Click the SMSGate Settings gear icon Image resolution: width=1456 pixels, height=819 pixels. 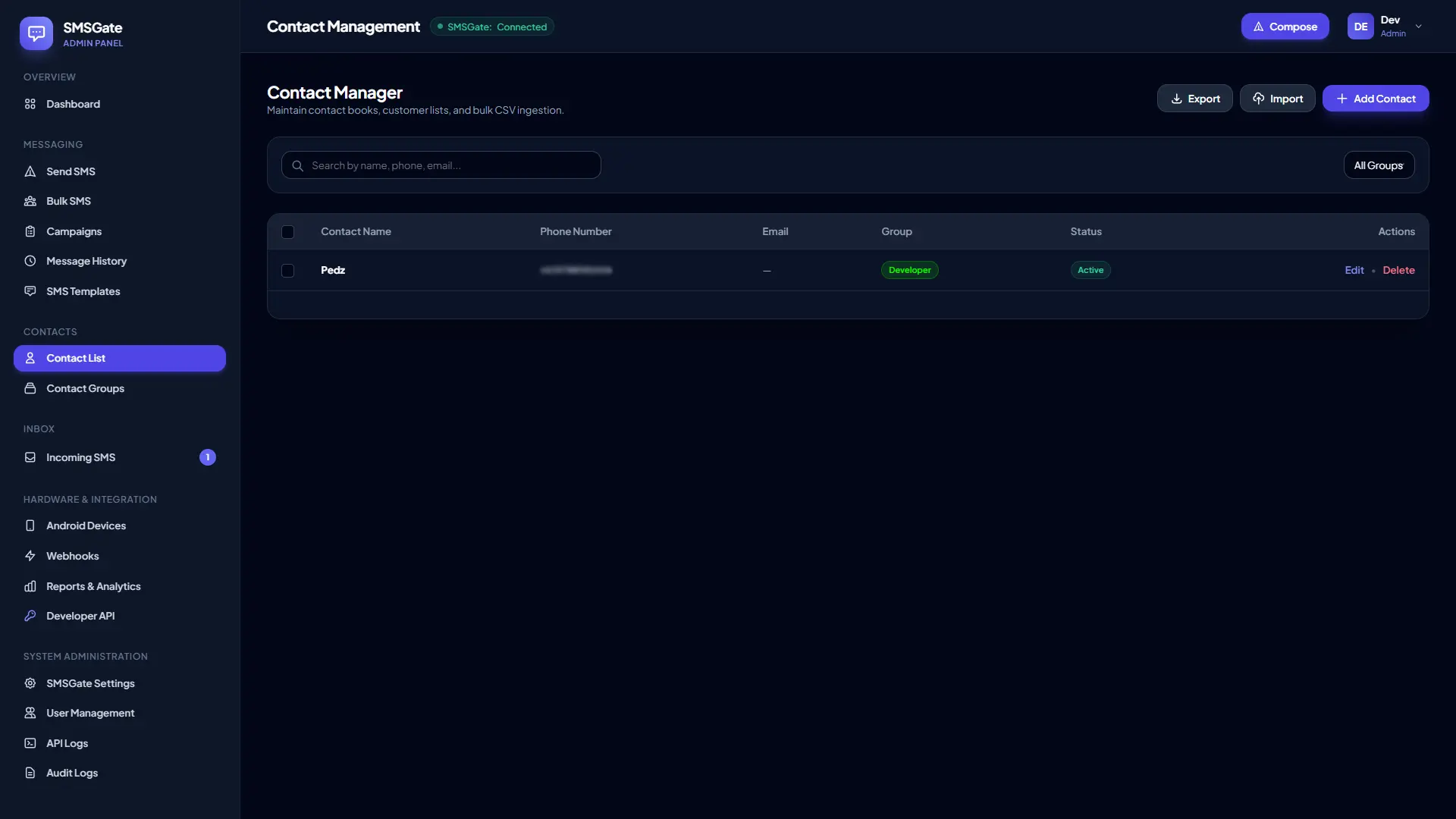pos(30,683)
